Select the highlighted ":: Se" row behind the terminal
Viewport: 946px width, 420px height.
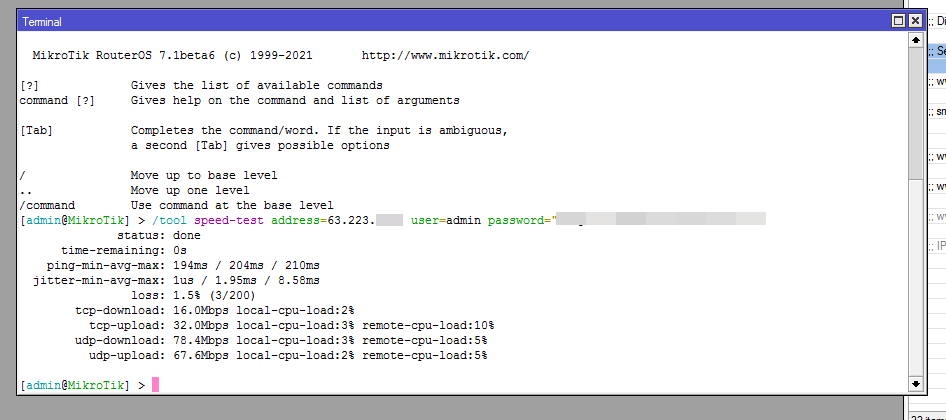(x=938, y=51)
